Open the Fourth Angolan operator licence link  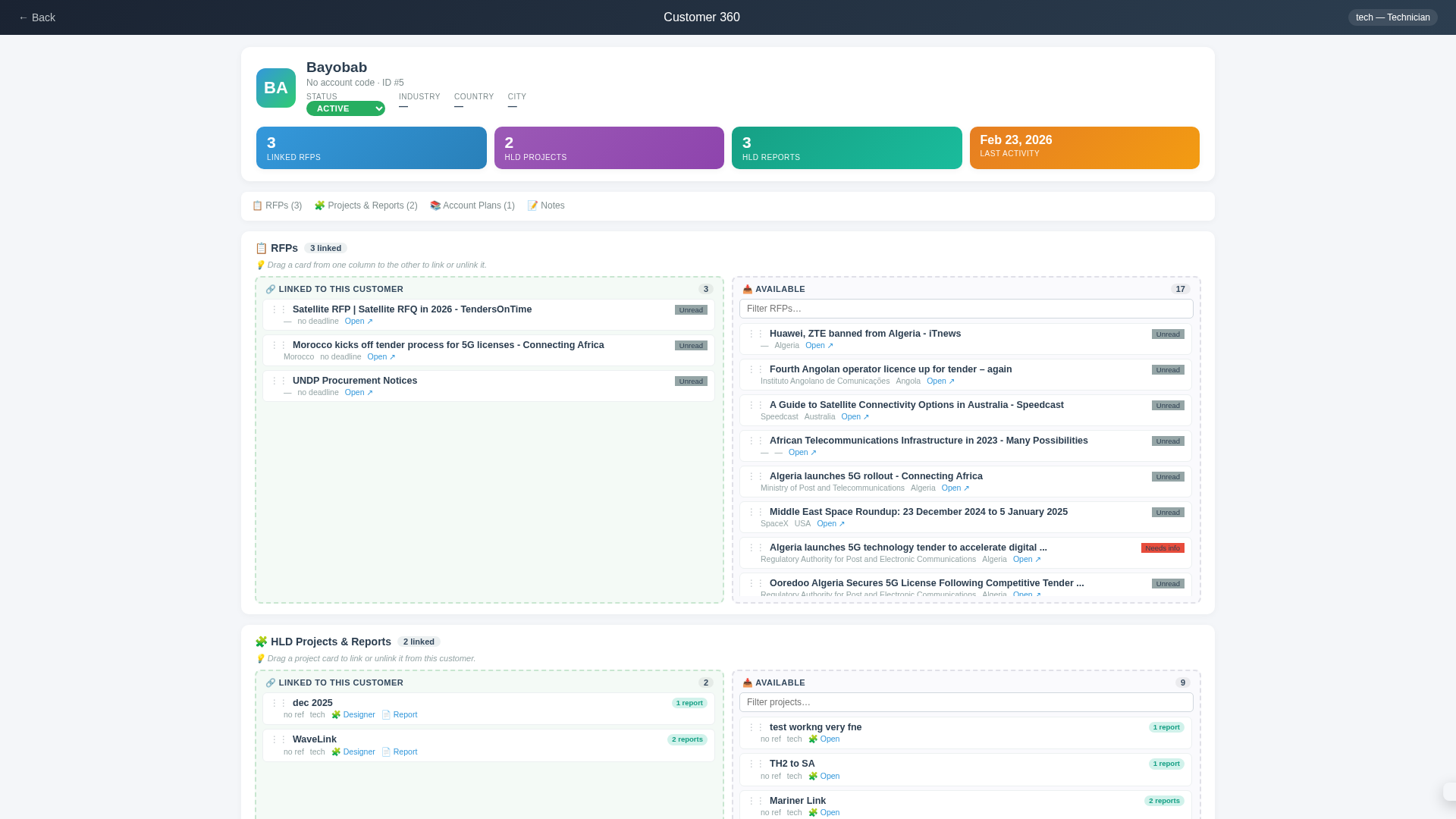(940, 381)
